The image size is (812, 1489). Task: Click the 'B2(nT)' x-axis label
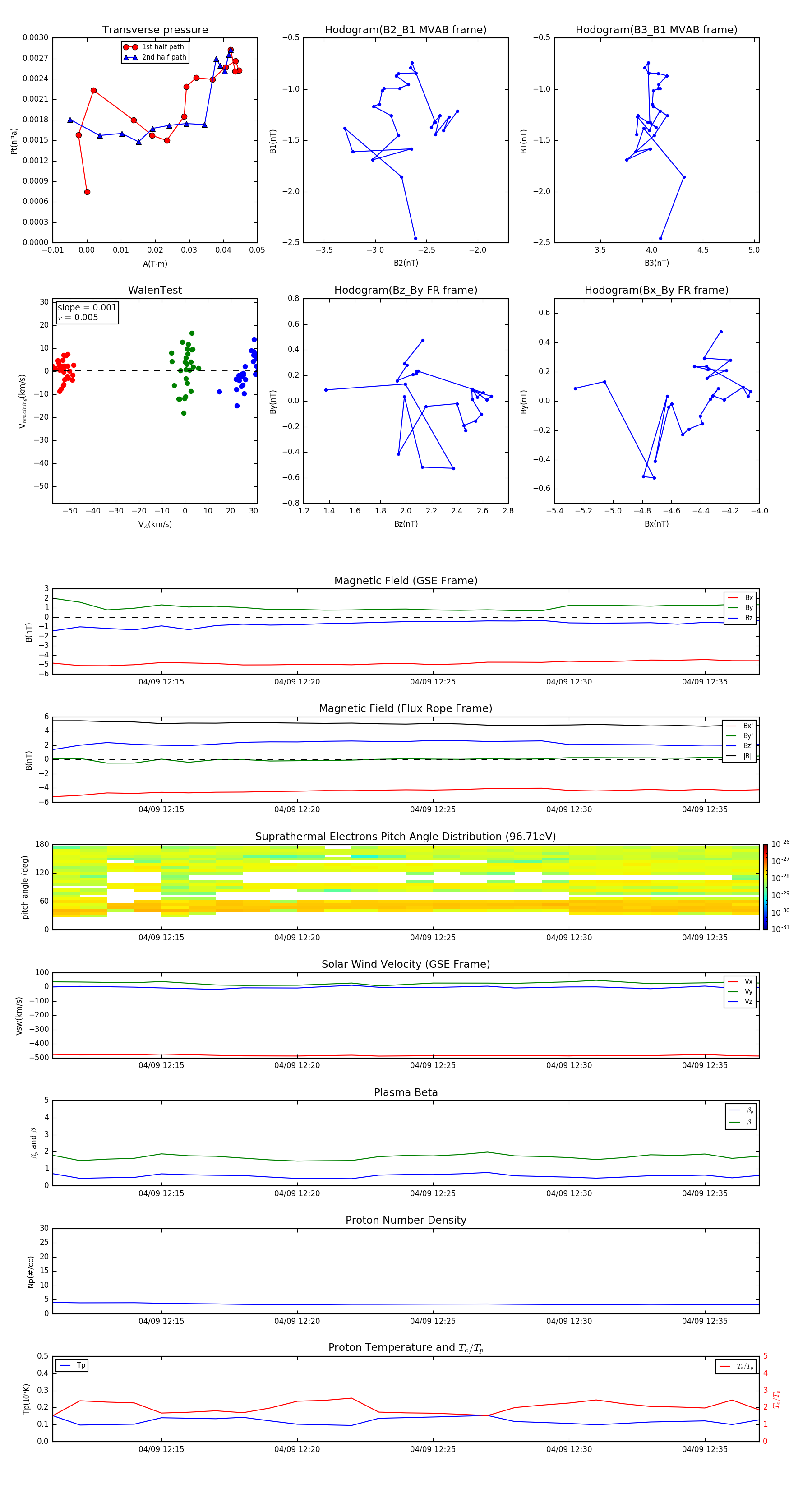pyautogui.click(x=406, y=263)
